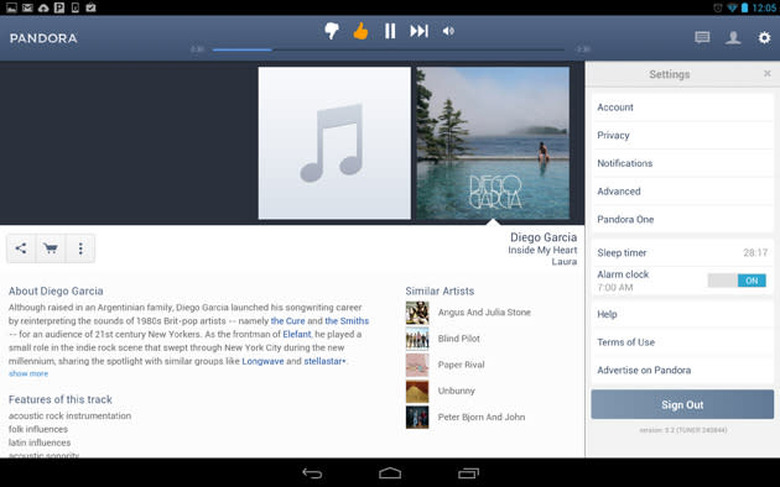Open the settings gear icon
The width and height of the screenshot is (780, 487).
pos(764,38)
